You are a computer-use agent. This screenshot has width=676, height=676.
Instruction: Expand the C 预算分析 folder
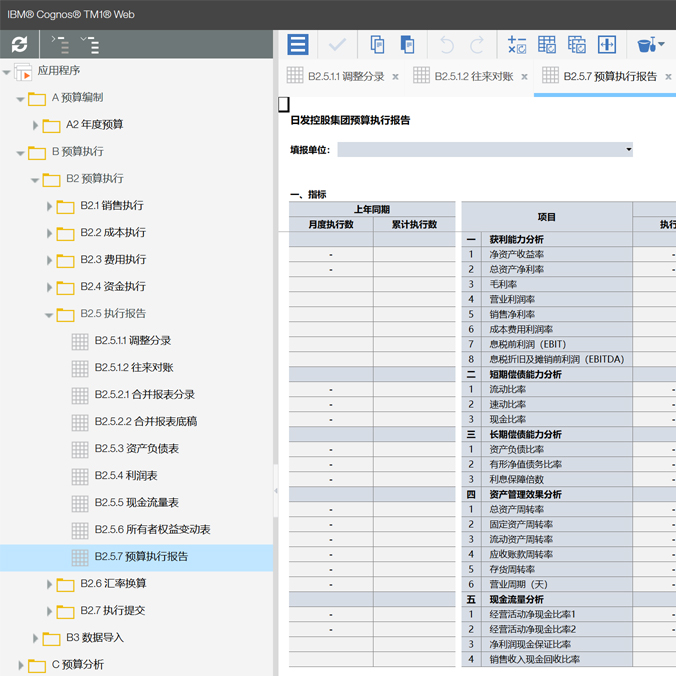pyautogui.click(x=21, y=665)
